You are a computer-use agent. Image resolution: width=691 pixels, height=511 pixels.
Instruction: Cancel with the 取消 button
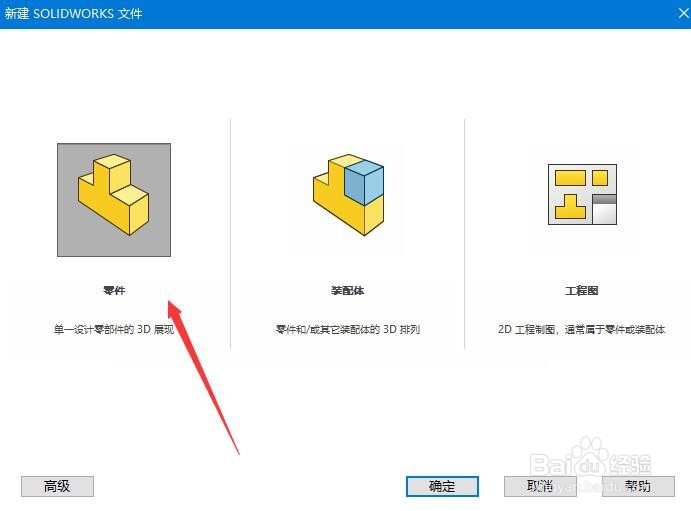click(x=540, y=486)
